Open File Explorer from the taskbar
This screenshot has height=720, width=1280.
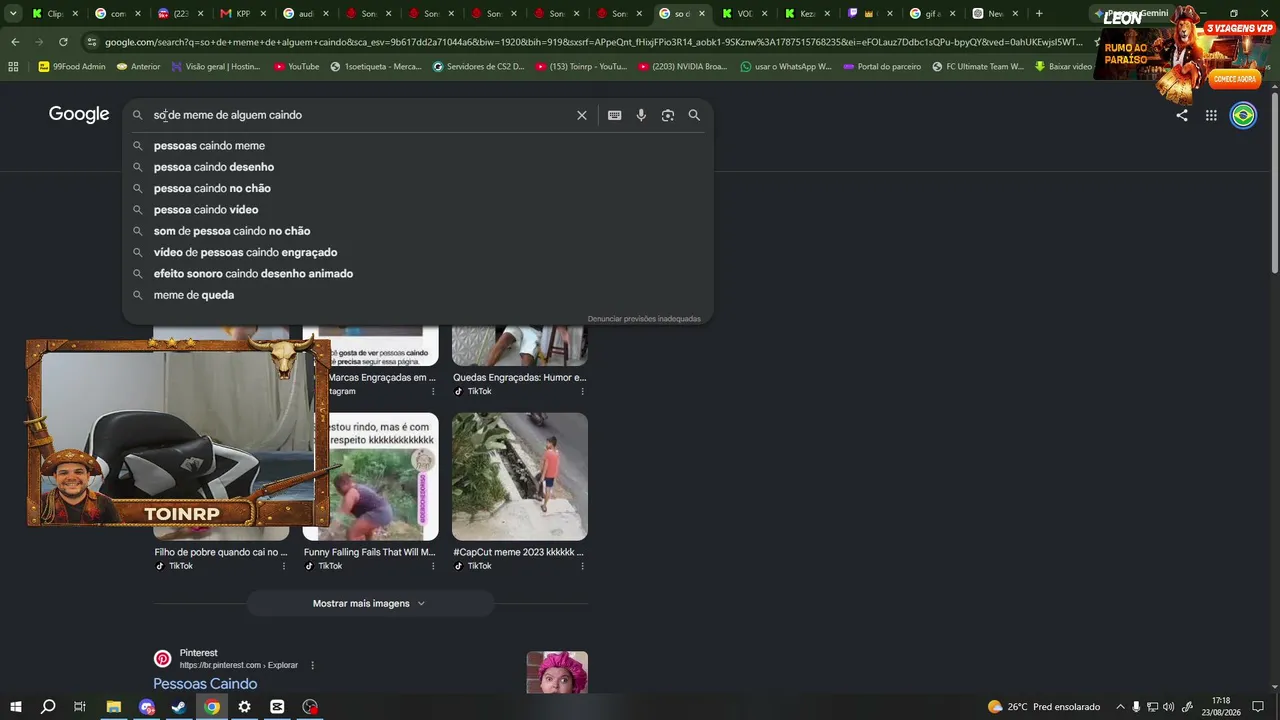point(113,707)
